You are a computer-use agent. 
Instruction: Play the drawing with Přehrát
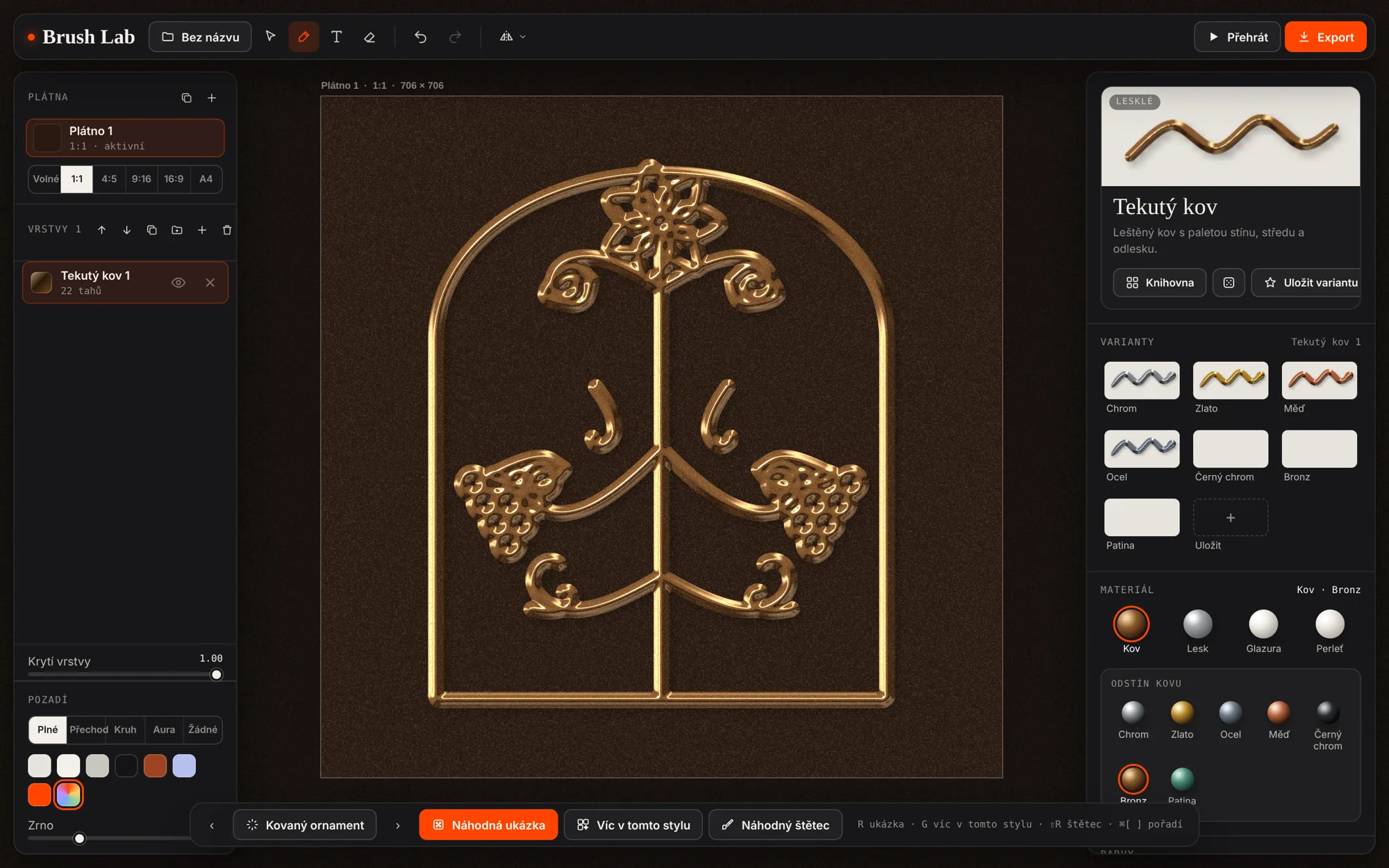(x=1238, y=37)
